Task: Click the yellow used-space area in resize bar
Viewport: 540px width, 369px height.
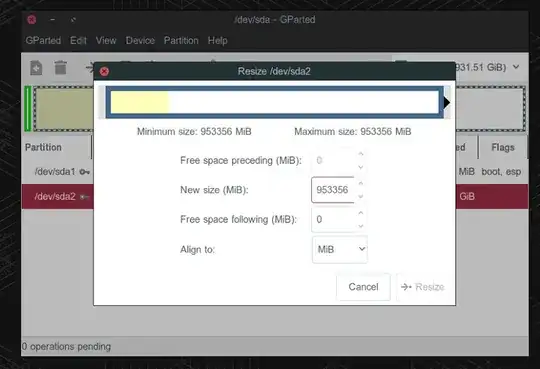Action: pyautogui.click(x=139, y=102)
